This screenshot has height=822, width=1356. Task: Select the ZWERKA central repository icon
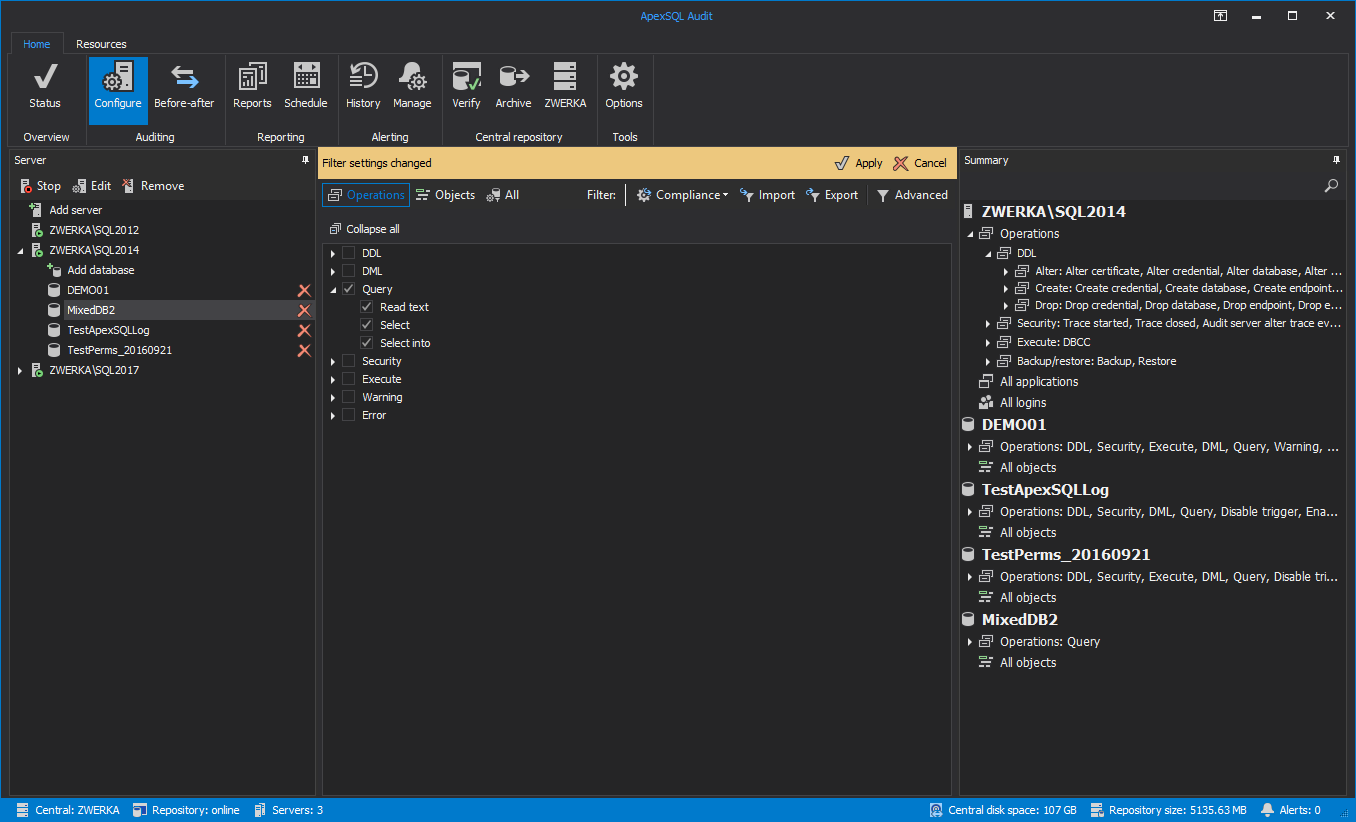[x=565, y=87]
